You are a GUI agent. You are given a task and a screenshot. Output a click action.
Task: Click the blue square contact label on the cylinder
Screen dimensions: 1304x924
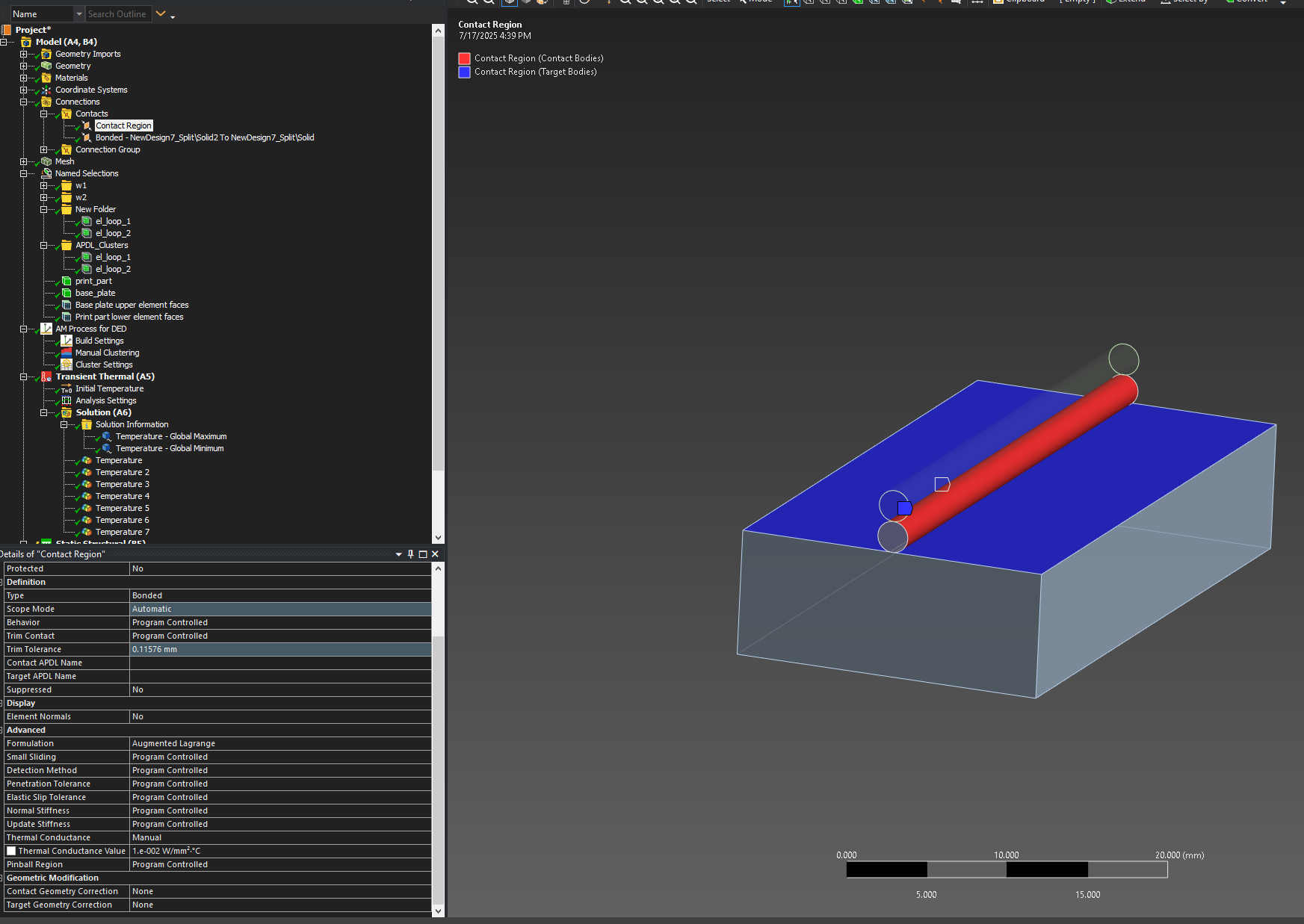[x=905, y=508]
